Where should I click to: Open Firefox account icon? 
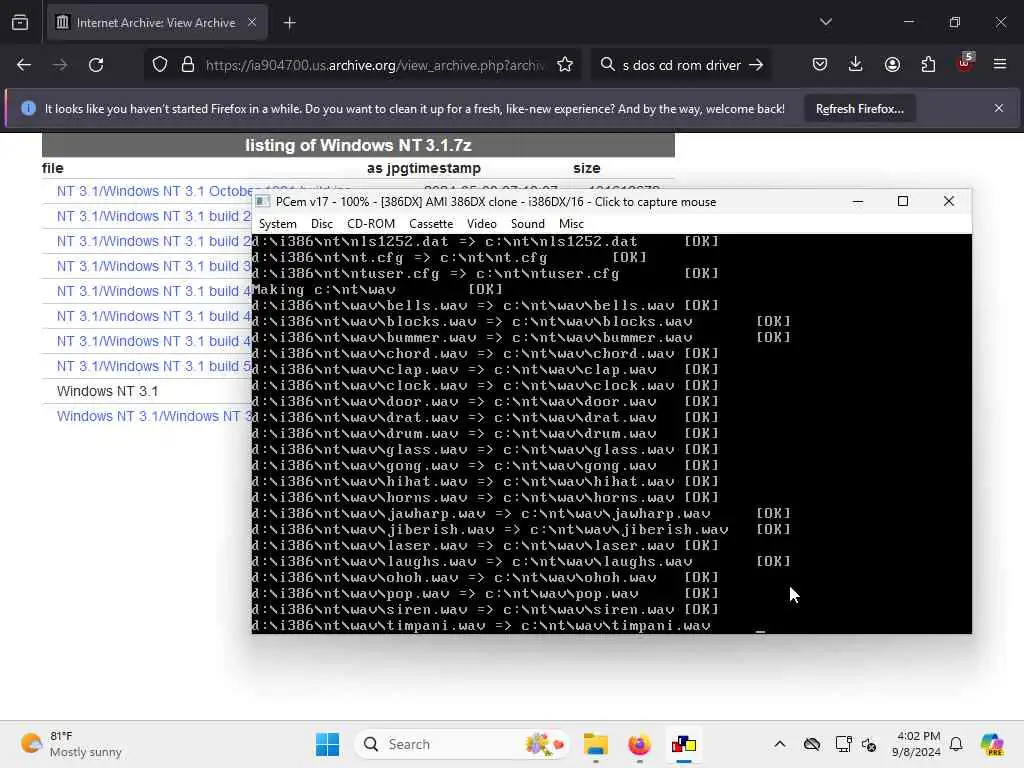892,65
